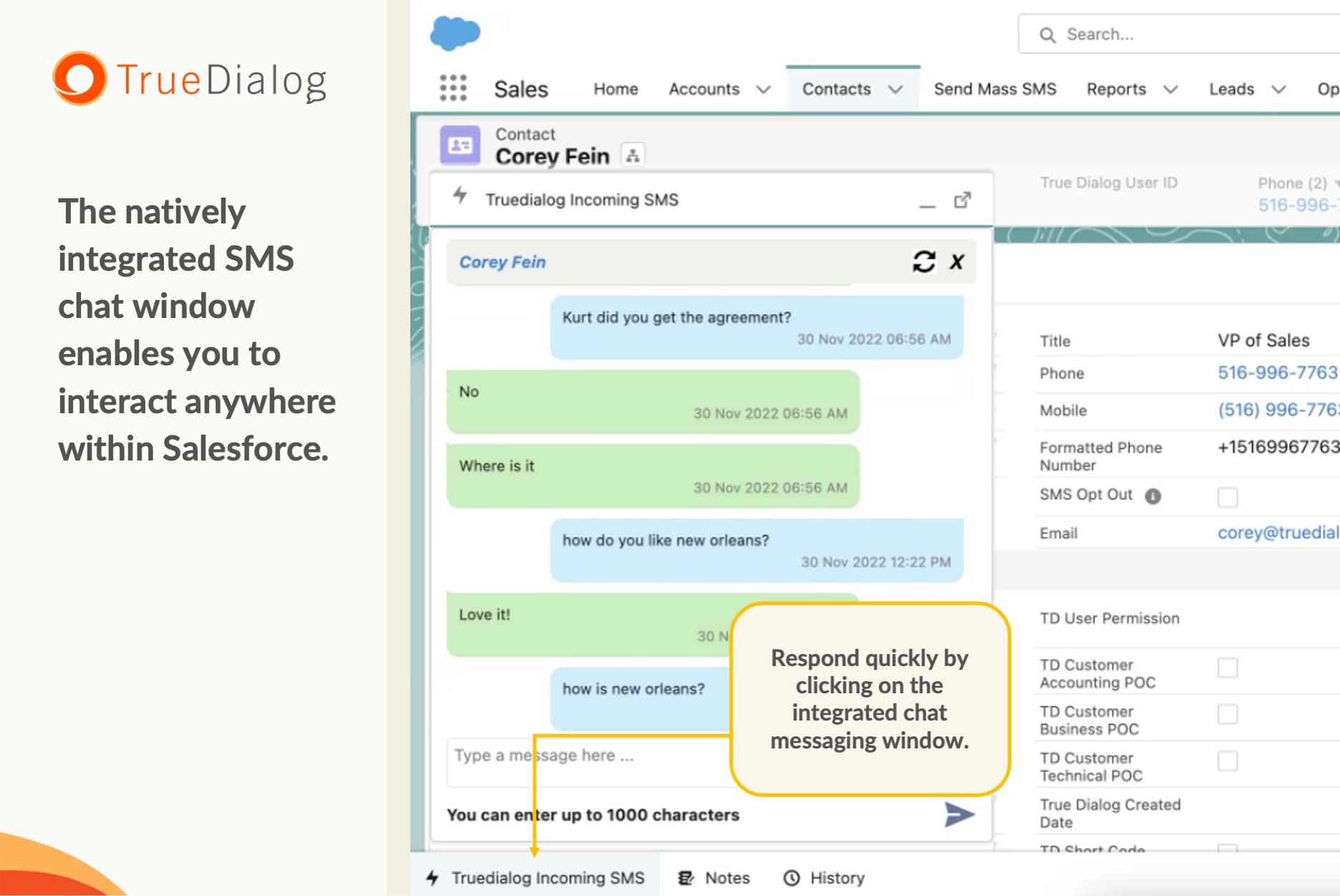Close the Corey Fein chat with X
This screenshot has height=896, width=1340.
coord(957,261)
